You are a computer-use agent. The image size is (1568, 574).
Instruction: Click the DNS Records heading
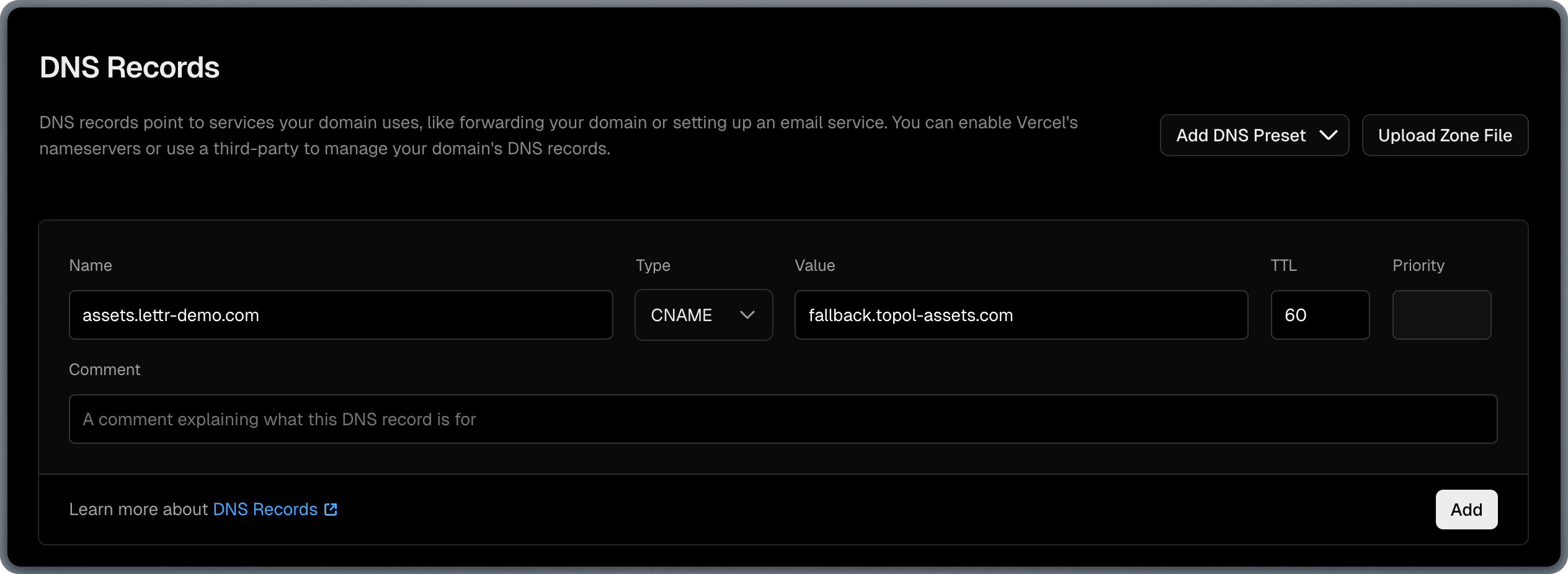(129, 66)
